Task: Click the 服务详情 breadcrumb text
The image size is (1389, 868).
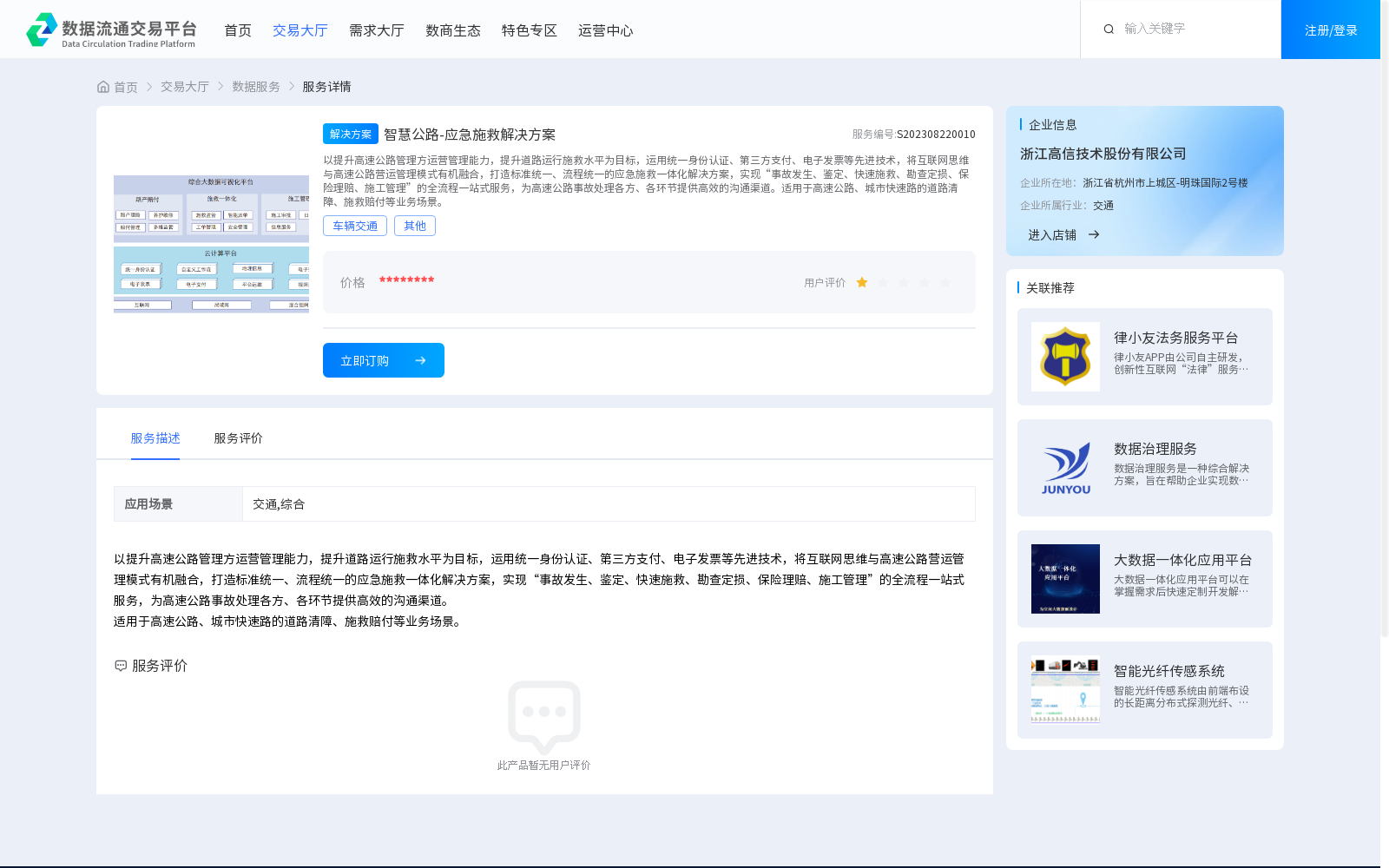Action: pos(326,87)
